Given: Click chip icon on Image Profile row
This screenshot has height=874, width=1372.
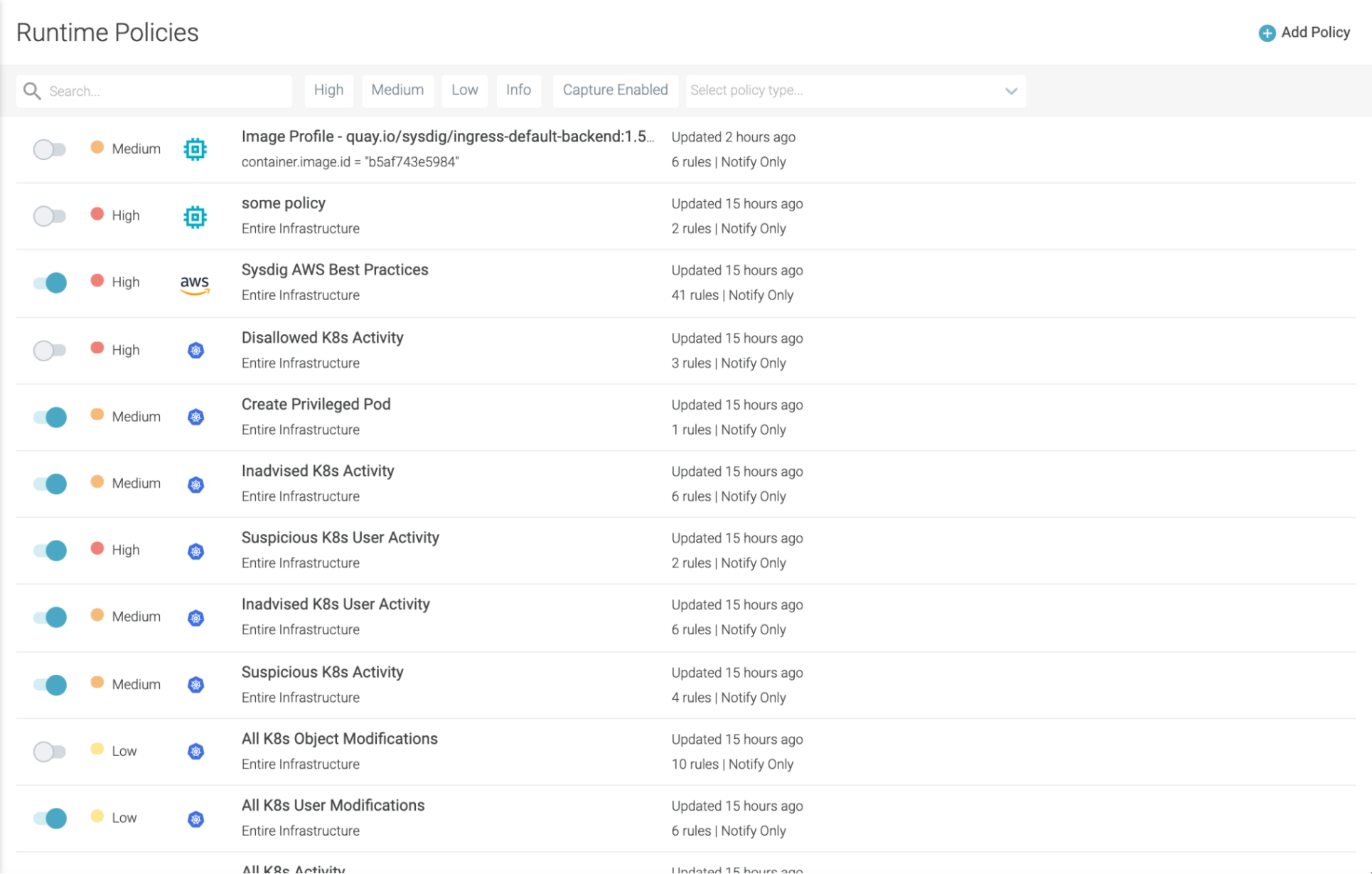Looking at the screenshot, I should click(x=195, y=149).
